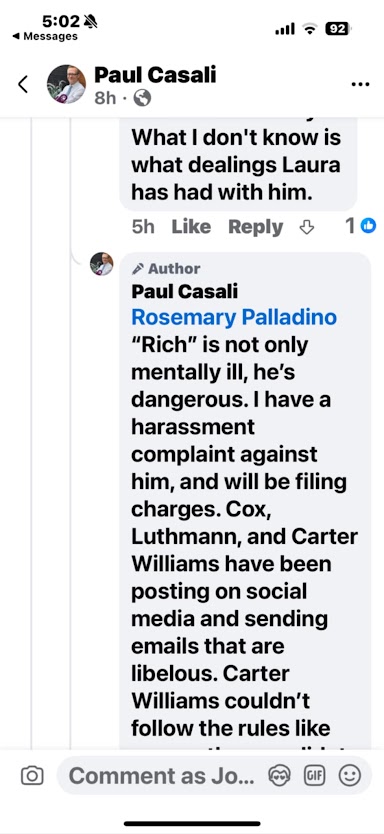Tap Paul Casali header name title
Viewport: 384px width, 834px height.
(x=155, y=74)
